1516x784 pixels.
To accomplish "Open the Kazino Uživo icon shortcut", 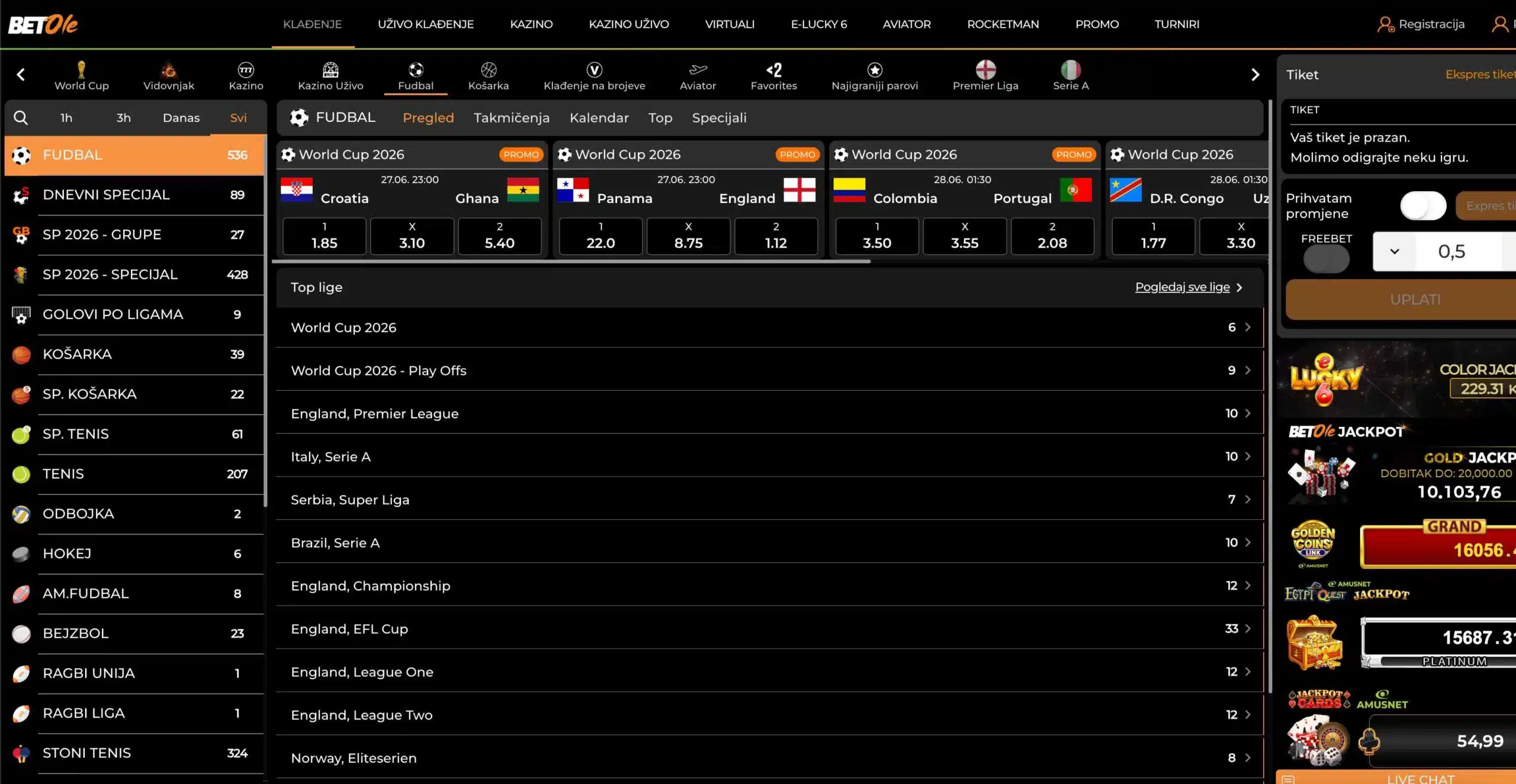I will point(330,69).
